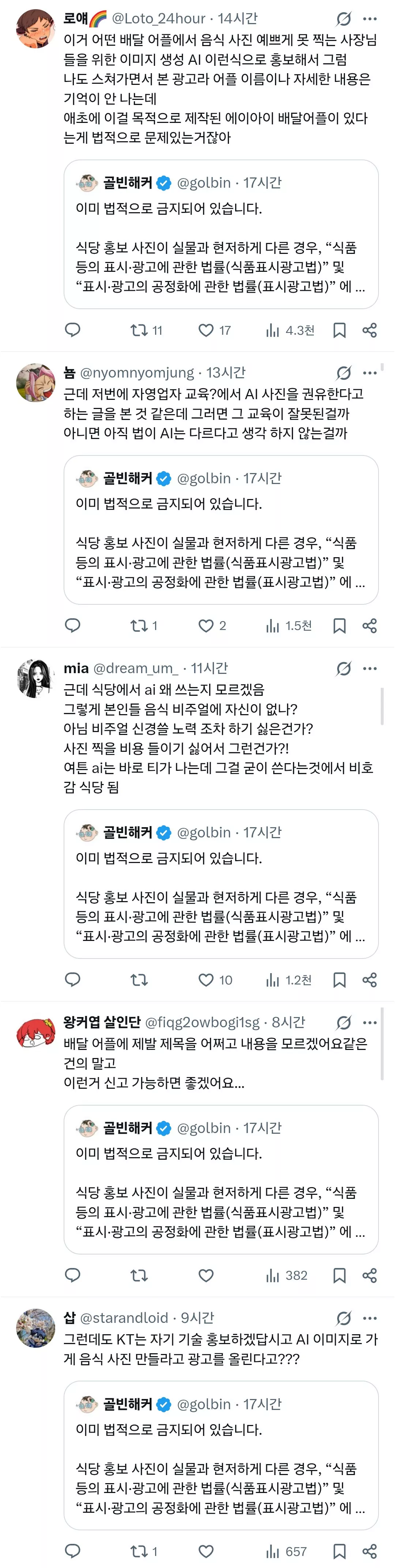Viewport: 395px width, 1568px height.
Task: Open @starandloid profile handle link
Action: click(124, 1318)
